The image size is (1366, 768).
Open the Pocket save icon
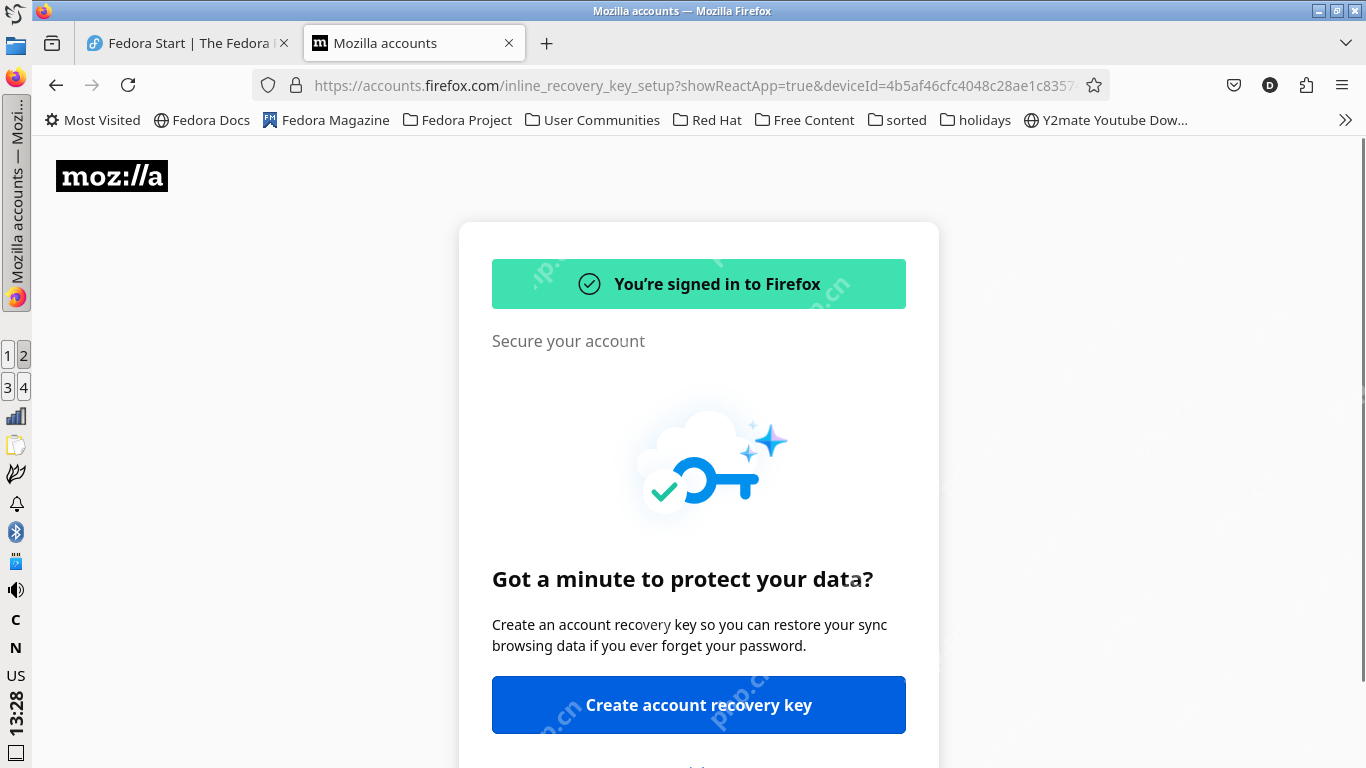[1234, 85]
